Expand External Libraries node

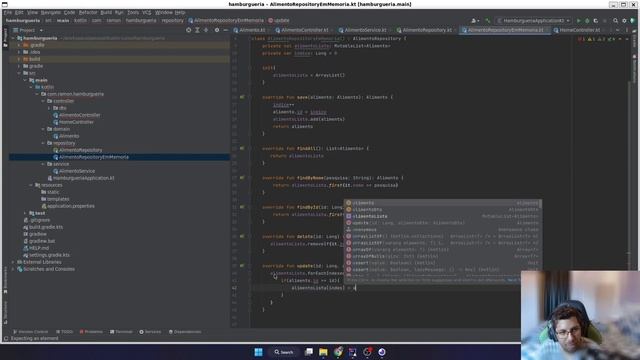point(13,262)
